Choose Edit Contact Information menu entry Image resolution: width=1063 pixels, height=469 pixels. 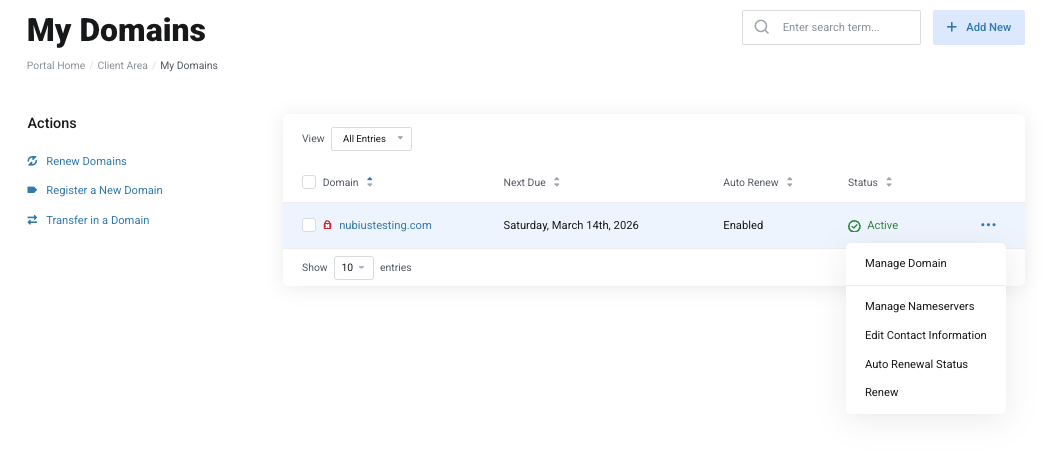925,335
